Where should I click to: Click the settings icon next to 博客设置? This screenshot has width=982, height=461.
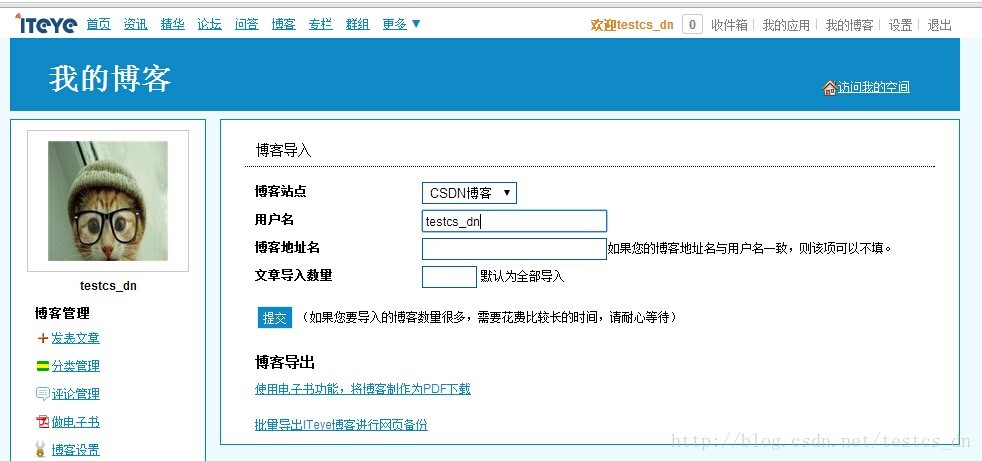pos(41,449)
